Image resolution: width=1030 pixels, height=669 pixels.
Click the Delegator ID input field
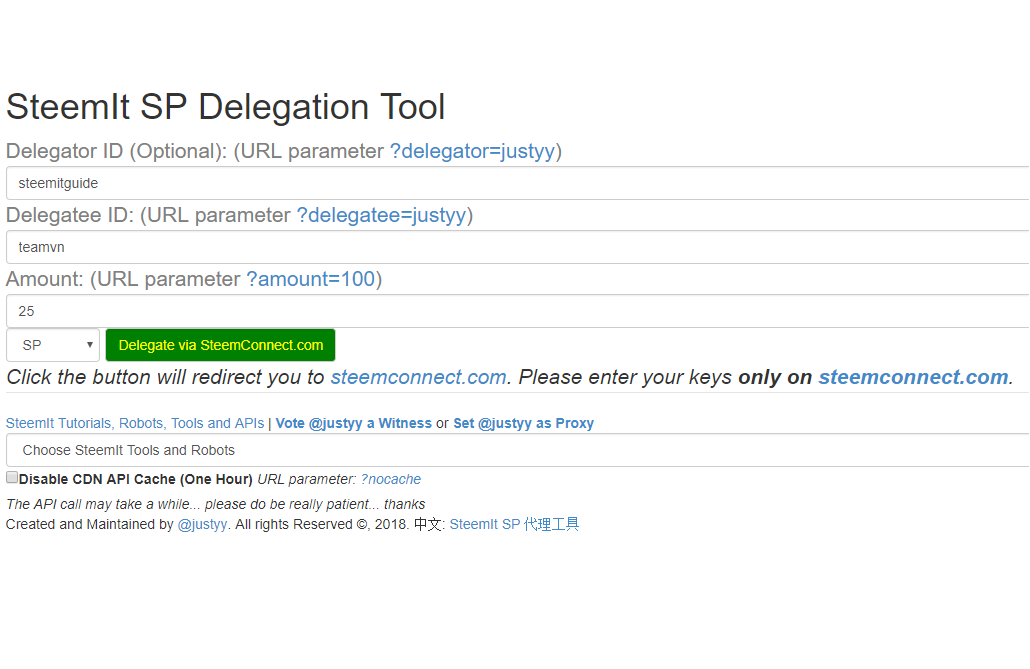(x=518, y=183)
